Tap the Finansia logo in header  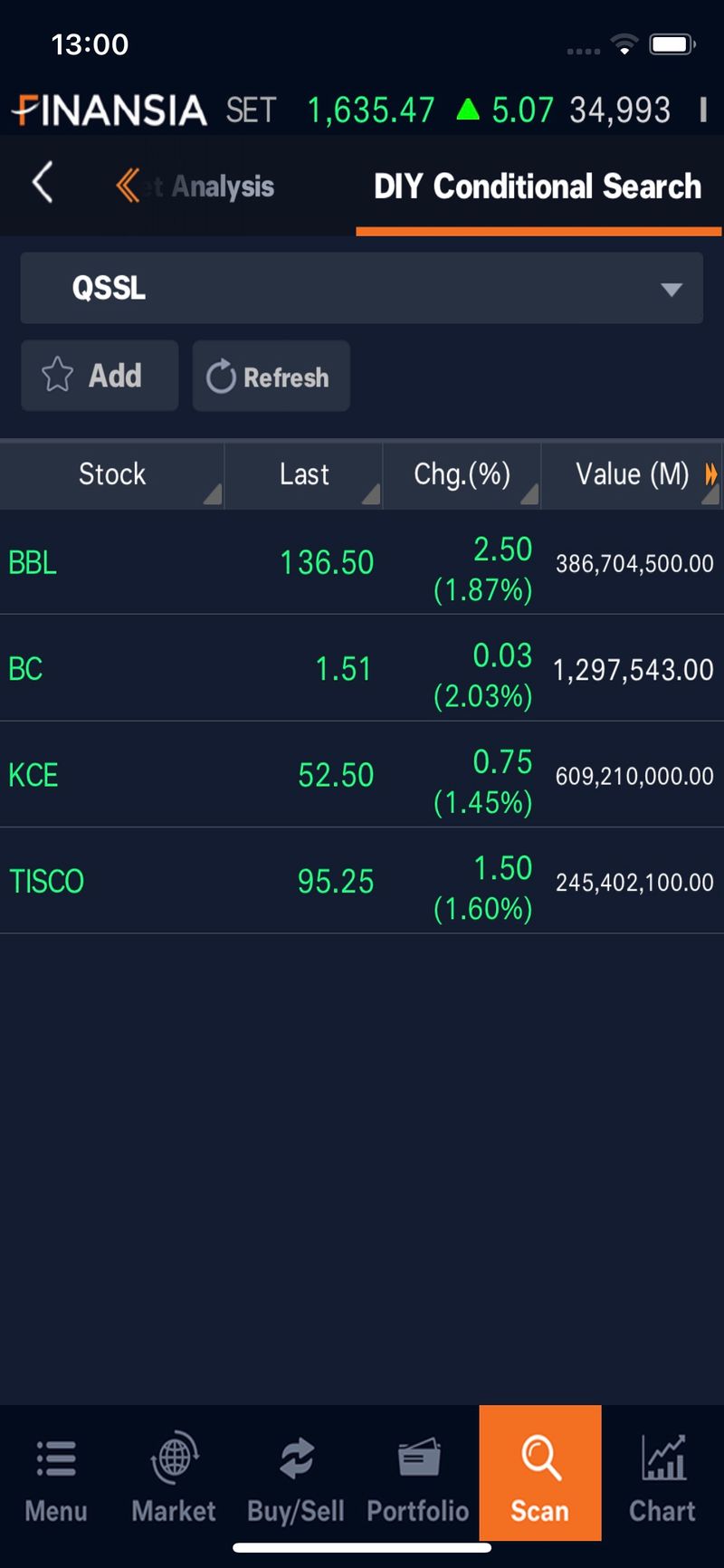click(110, 110)
